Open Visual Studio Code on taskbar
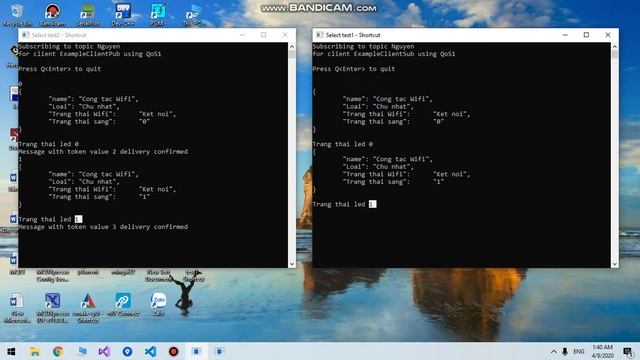 151,351
